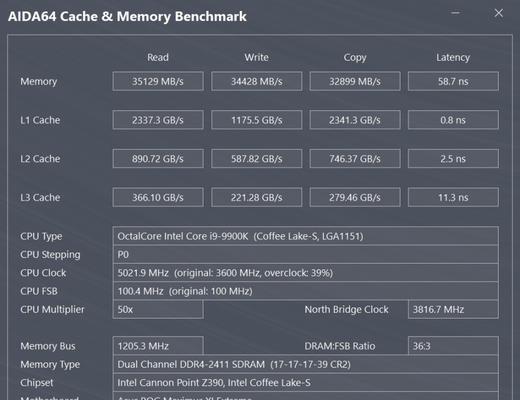Minimize the AIDA64 benchmark window

click(x=455, y=13)
